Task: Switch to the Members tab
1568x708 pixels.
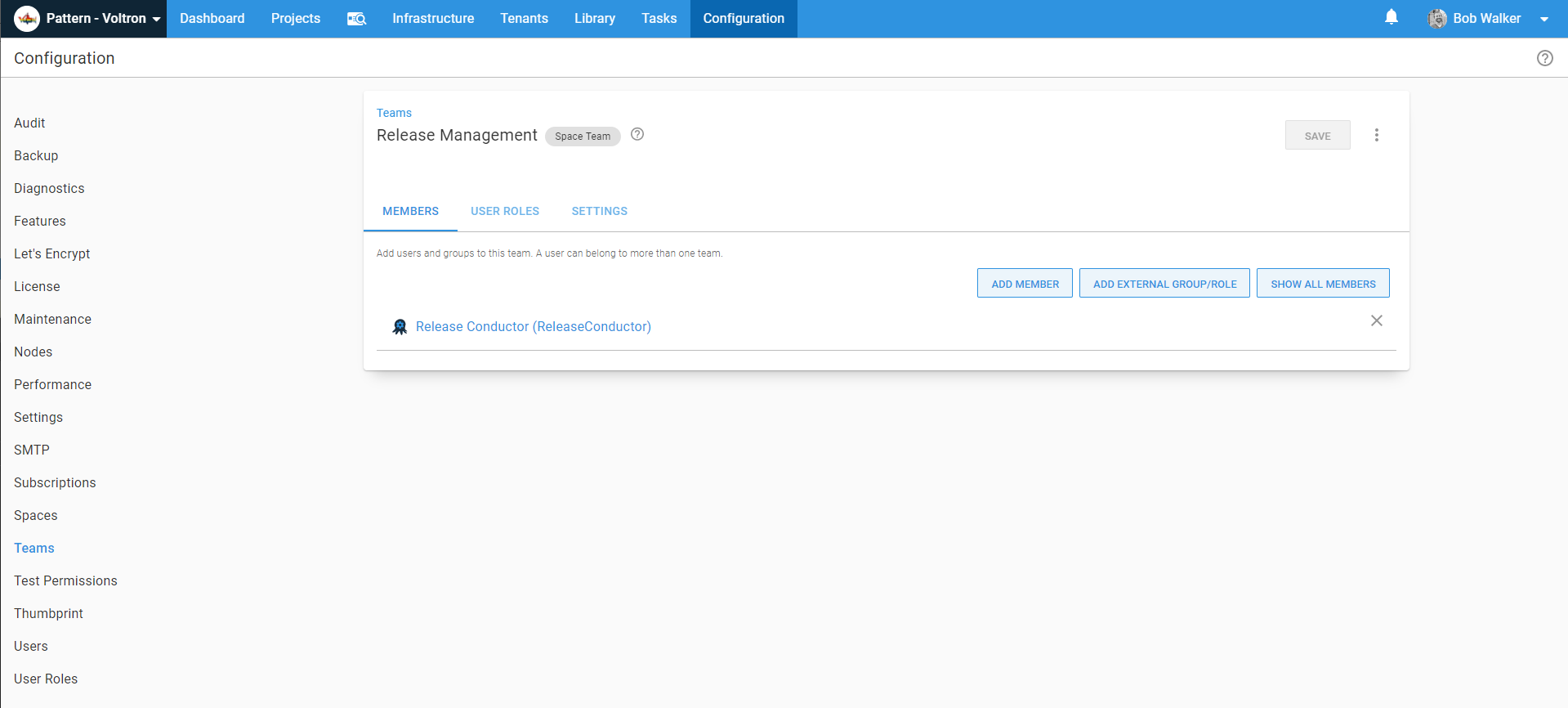Action: pos(410,211)
